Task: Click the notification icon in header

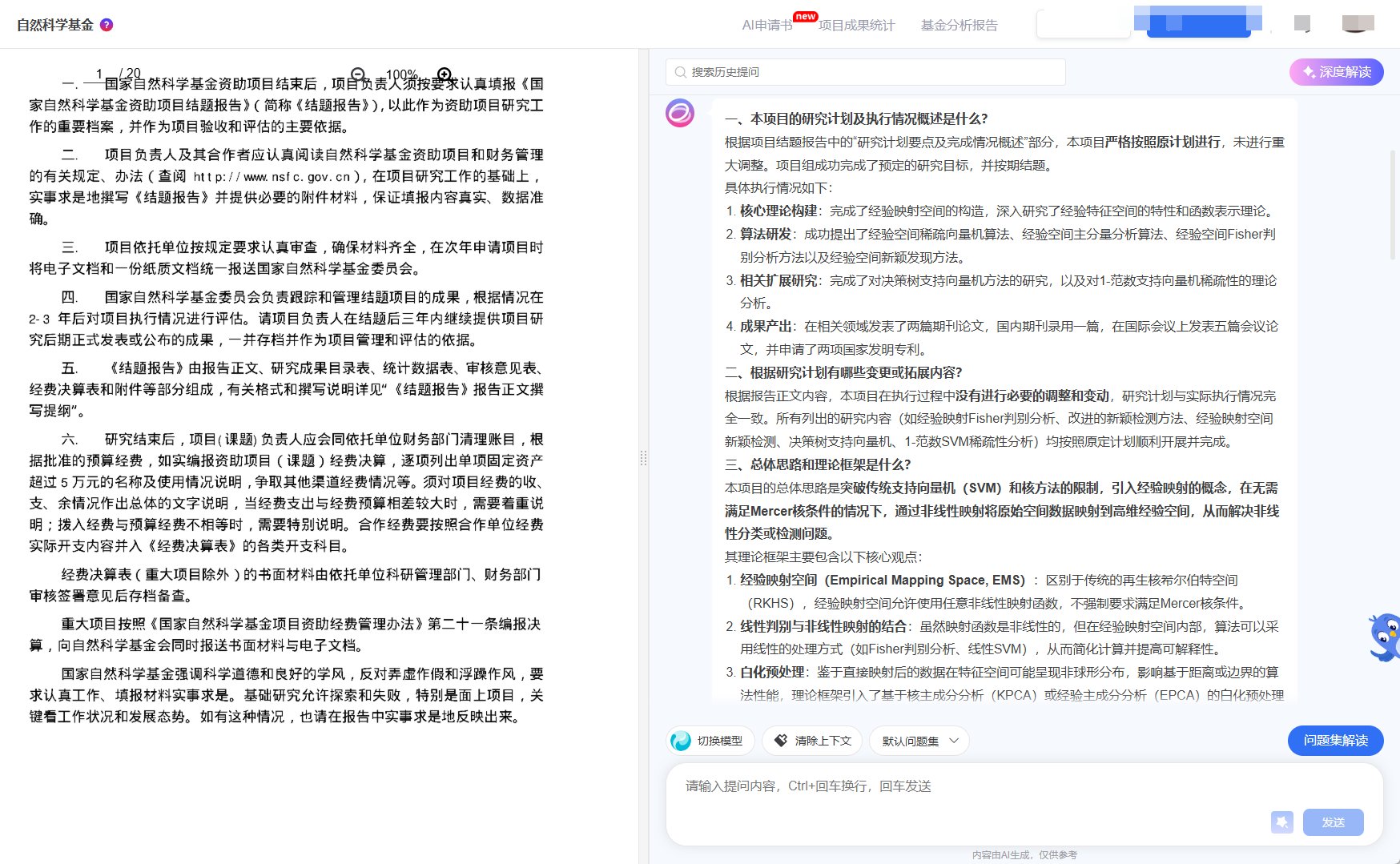Action: pyautogui.click(x=1302, y=24)
